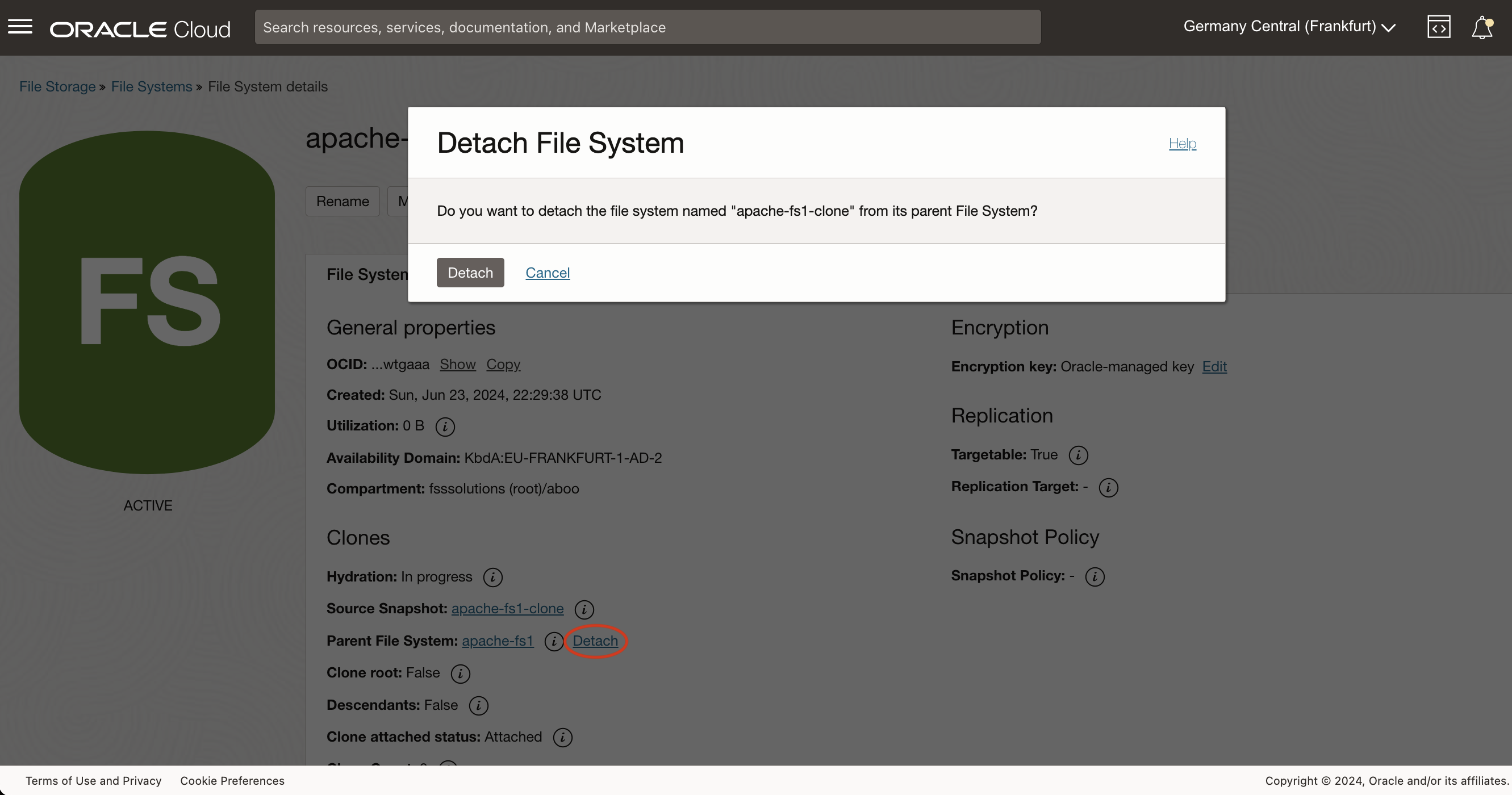The width and height of the screenshot is (1512, 795).
Task: Click info icon next to Targetable
Action: coord(1077,455)
